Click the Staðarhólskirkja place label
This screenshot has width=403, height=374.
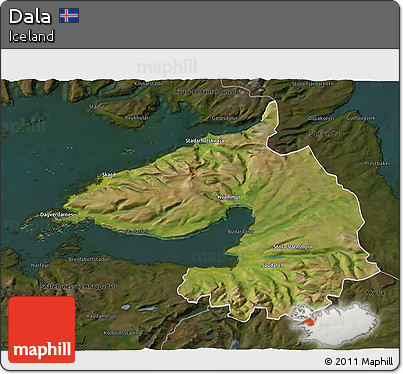[205, 141]
